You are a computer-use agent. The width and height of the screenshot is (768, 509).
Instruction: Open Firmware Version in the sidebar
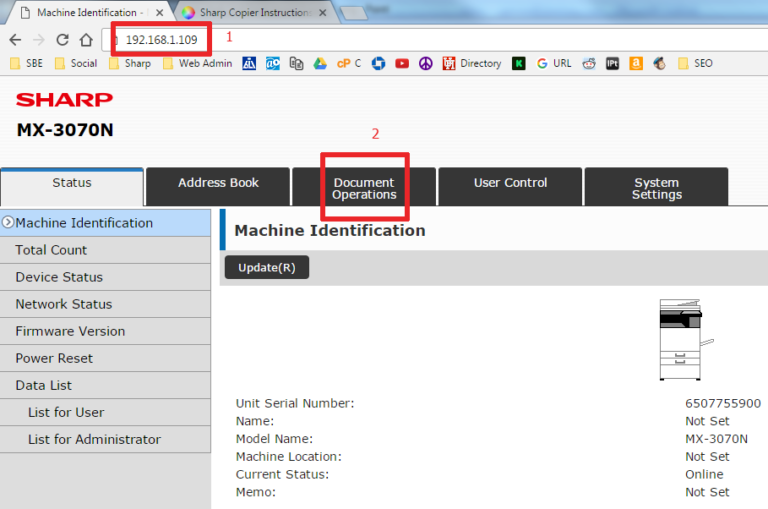click(x=105, y=331)
